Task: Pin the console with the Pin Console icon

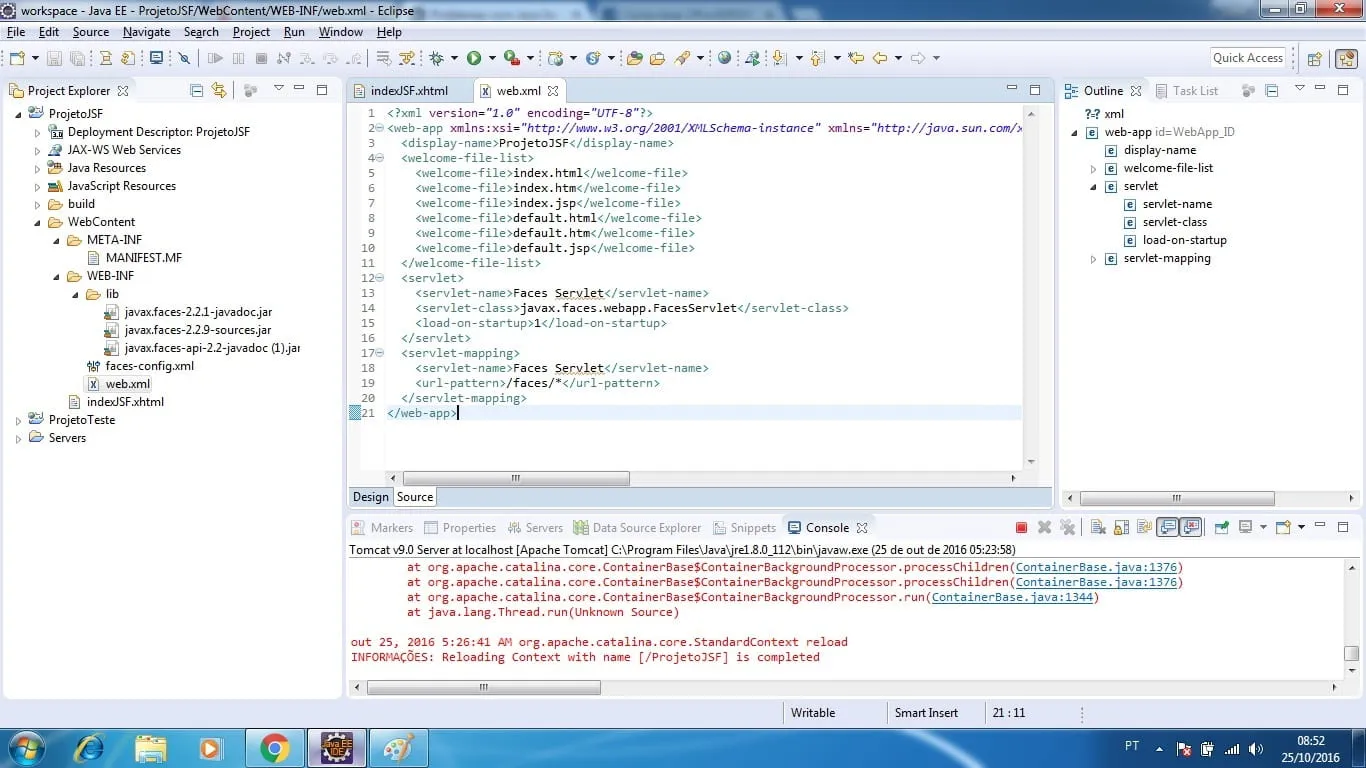Action: (1221, 528)
